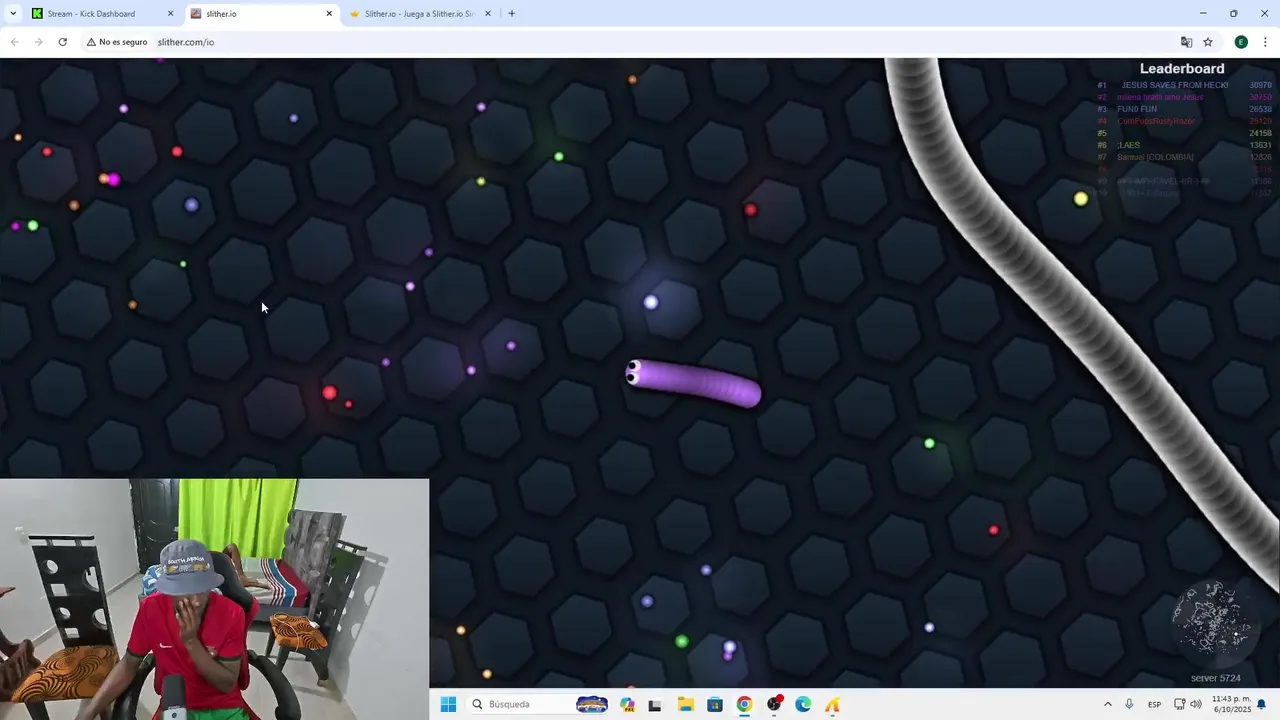Viewport: 1280px width, 720px height.
Task: Open the Task View taskbar icon
Action: point(655,705)
